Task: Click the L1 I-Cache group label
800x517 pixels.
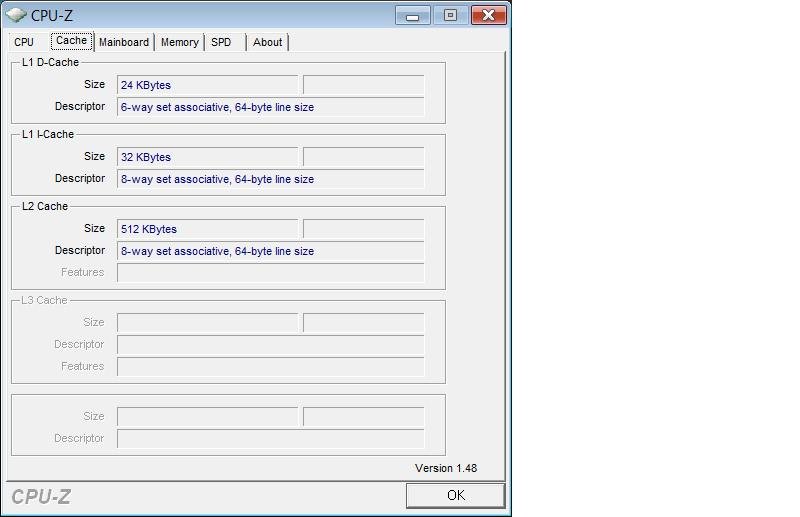Action: tap(48, 134)
